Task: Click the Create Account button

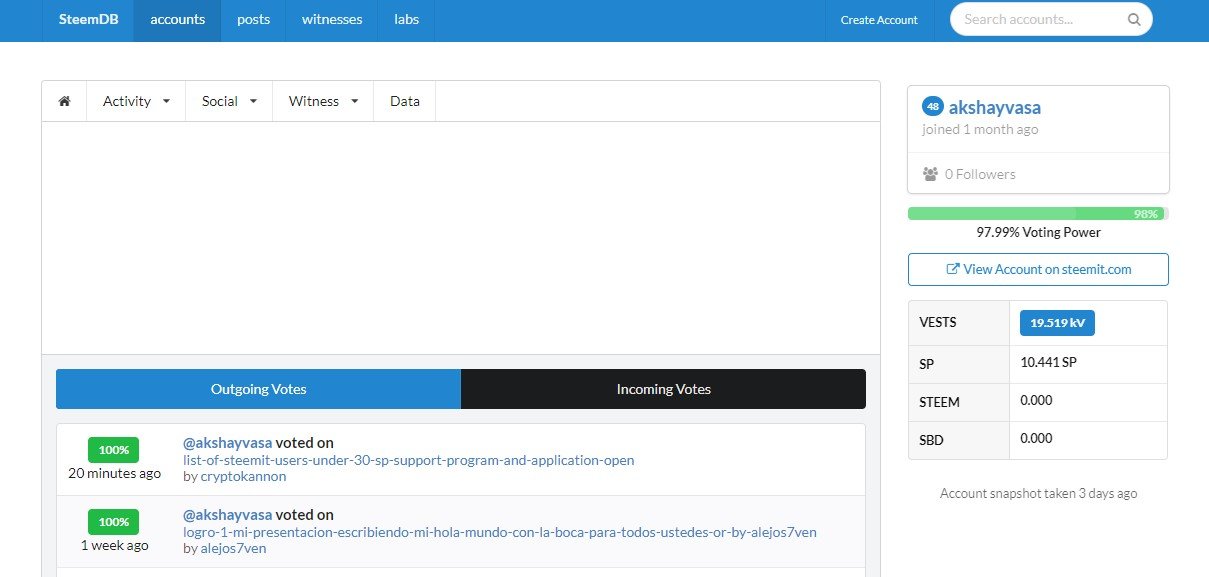Action: (x=879, y=20)
